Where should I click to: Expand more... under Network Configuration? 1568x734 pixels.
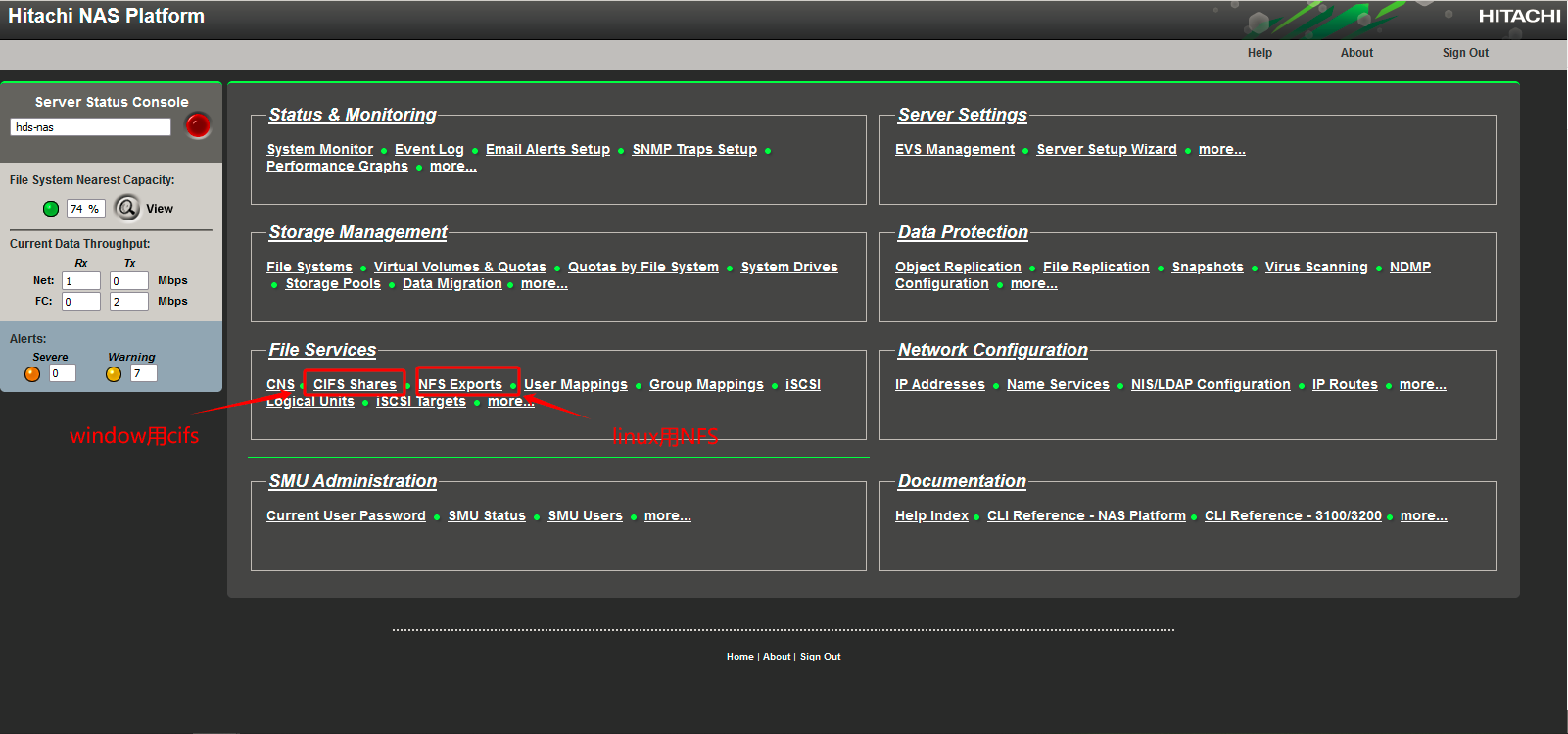[x=1423, y=384]
